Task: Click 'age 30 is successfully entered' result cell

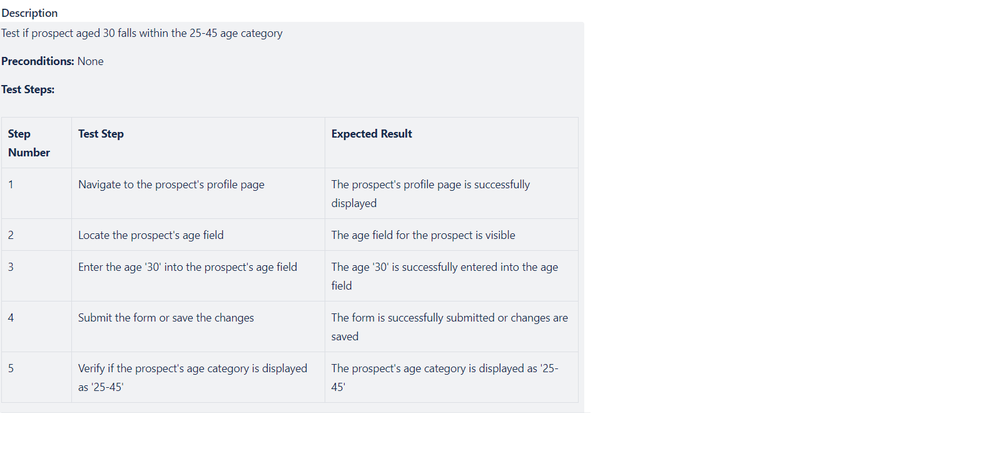Action: [x=452, y=276]
